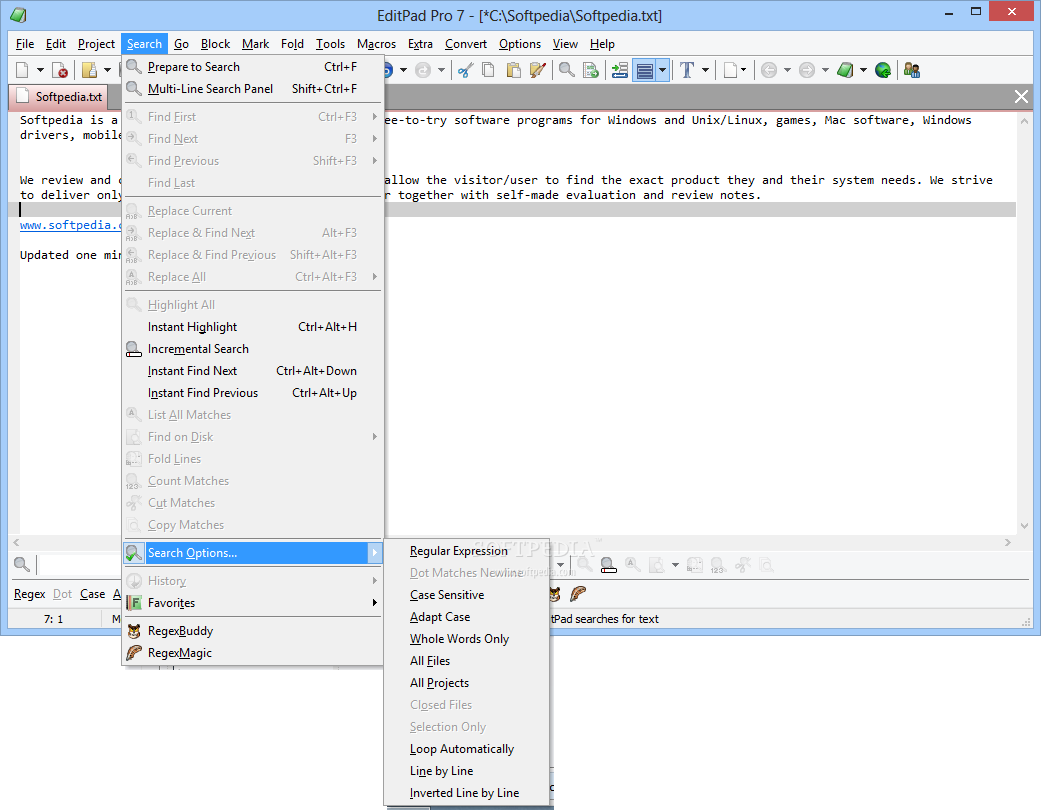Open dropdown arrow next to blank page icon
The image size is (1041, 810).
(x=743, y=70)
